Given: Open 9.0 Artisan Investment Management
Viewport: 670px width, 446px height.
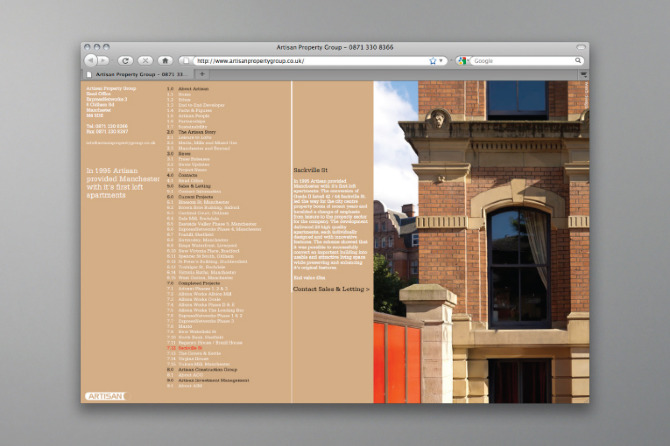Looking at the screenshot, I should 208,380.
